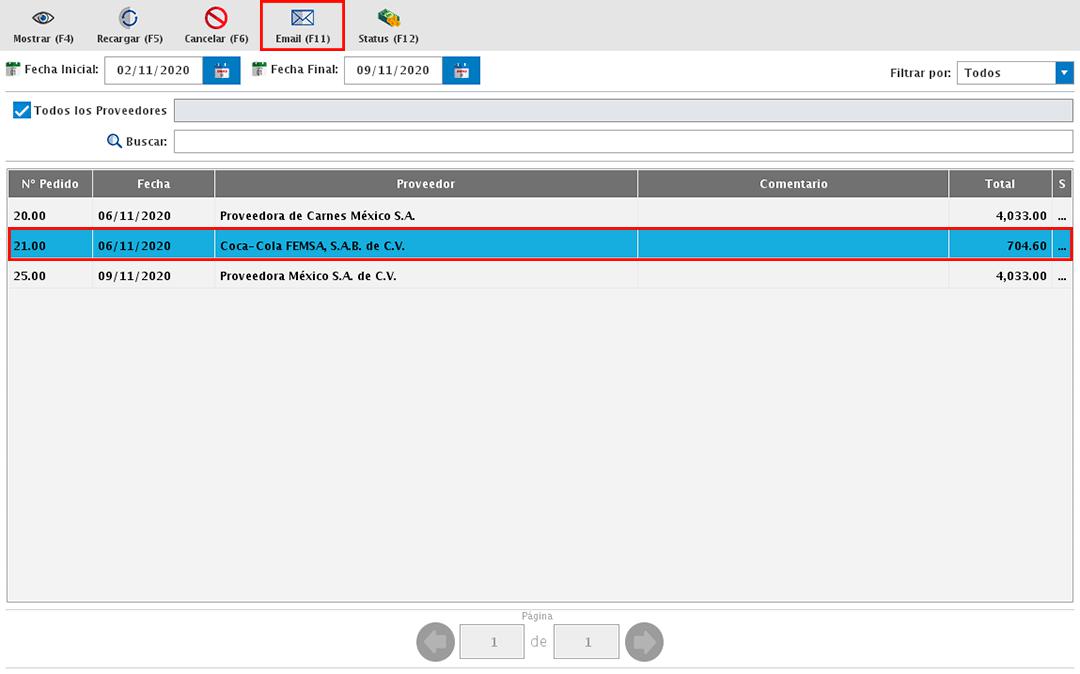1080x674 pixels.
Task: Click the Fecha Inicial date field
Action: click(x=153, y=71)
